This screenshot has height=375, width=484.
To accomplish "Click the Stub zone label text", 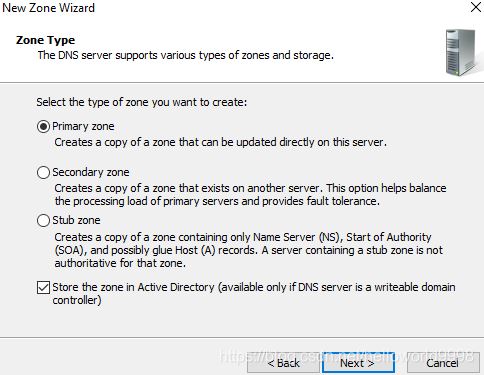I will tap(76, 220).
